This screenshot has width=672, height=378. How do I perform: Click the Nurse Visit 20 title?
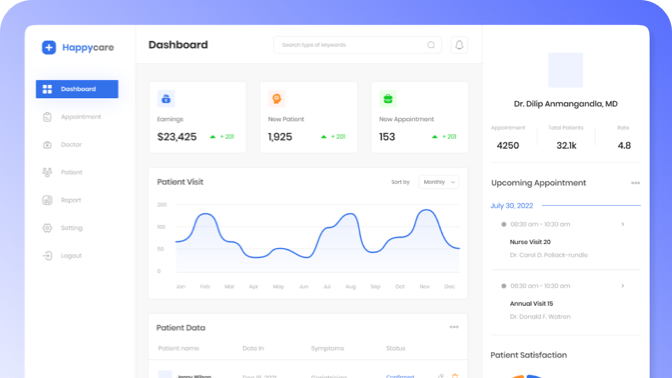tap(530, 242)
